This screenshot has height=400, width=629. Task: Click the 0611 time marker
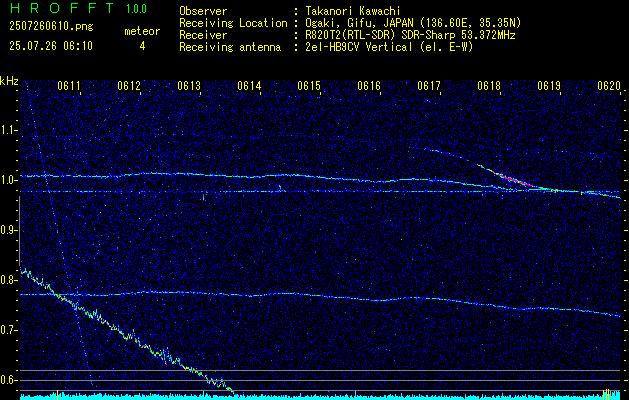click(69, 86)
